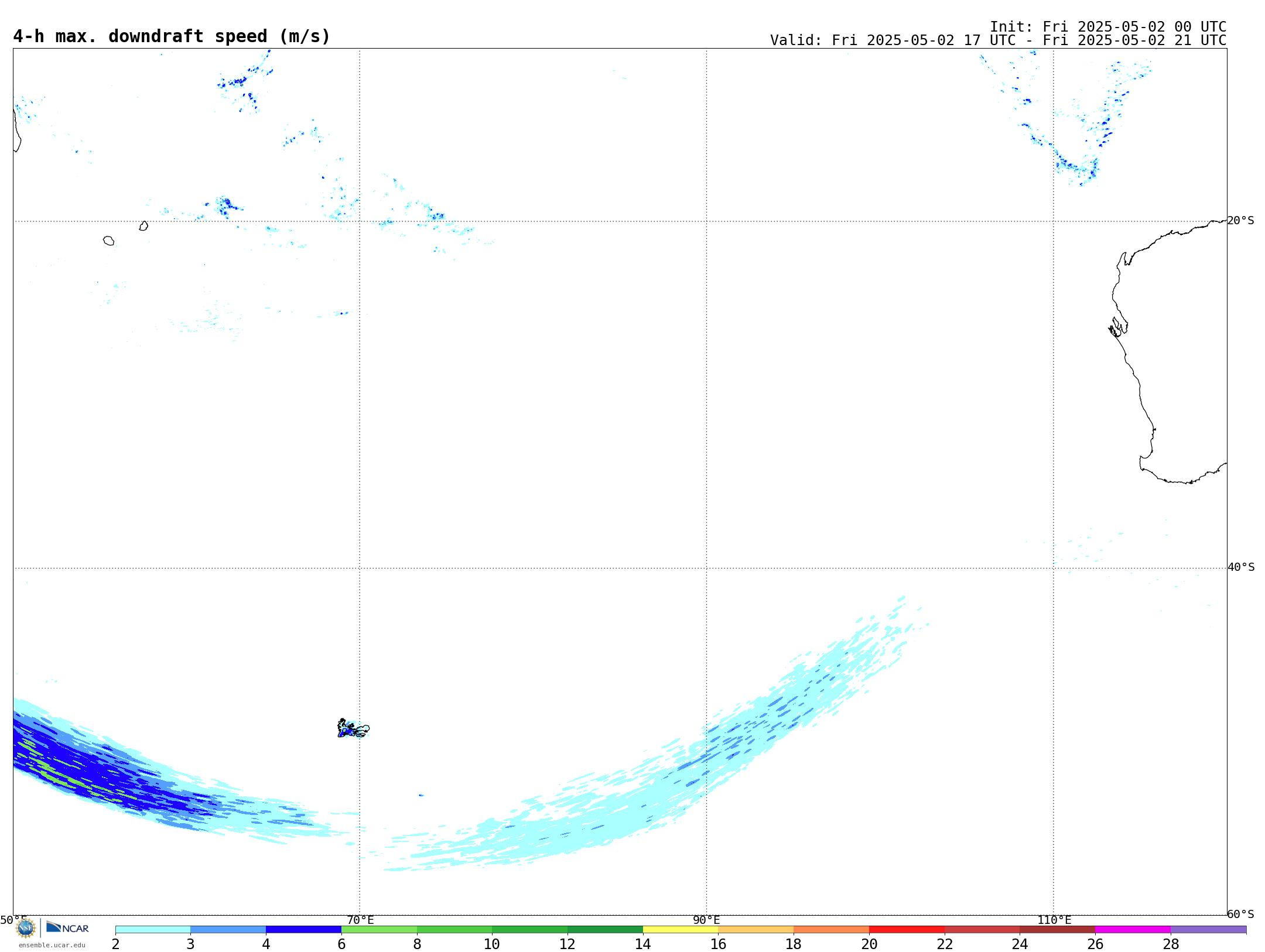Click the orange 18–20 m/s swatch

(831, 930)
